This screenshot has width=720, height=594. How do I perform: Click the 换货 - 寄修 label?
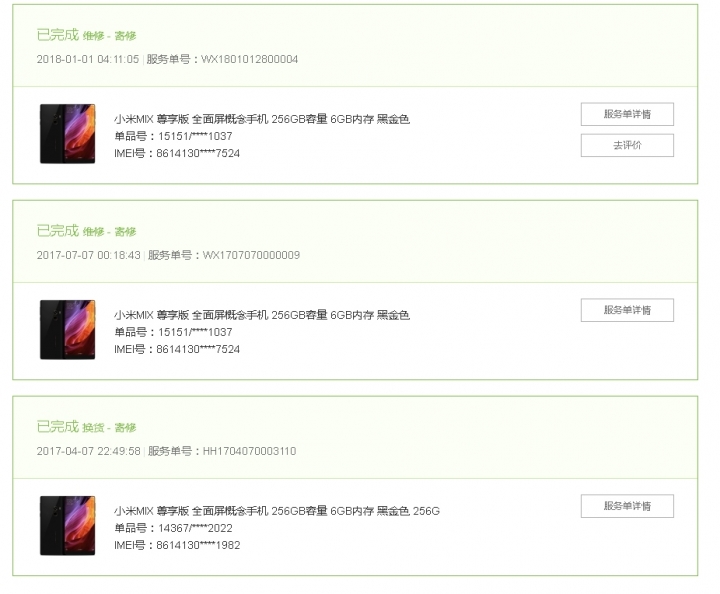[109, 428]
